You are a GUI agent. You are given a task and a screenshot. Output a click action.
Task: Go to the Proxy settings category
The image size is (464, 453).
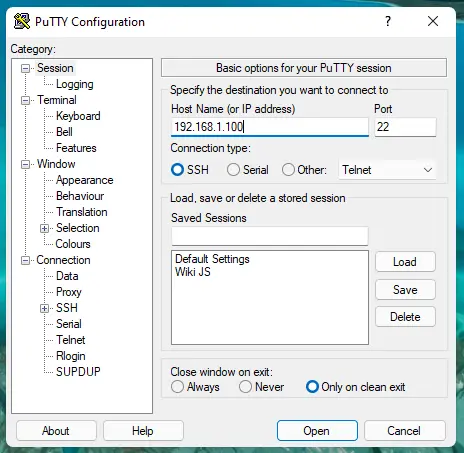[69, 292]
